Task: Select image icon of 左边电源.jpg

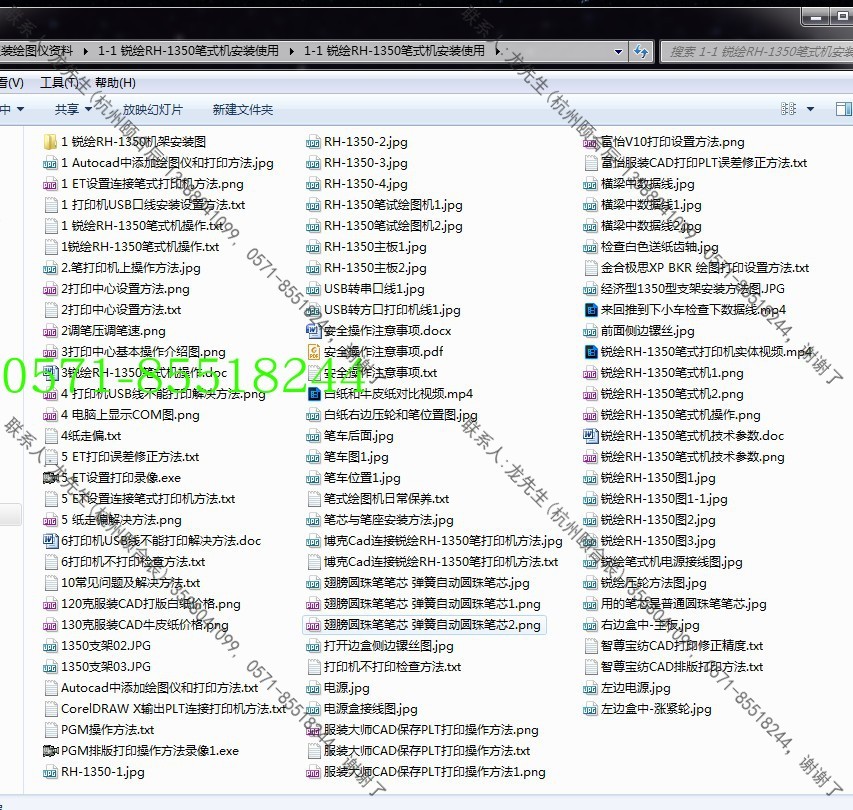Action: [x=590, y=688]
